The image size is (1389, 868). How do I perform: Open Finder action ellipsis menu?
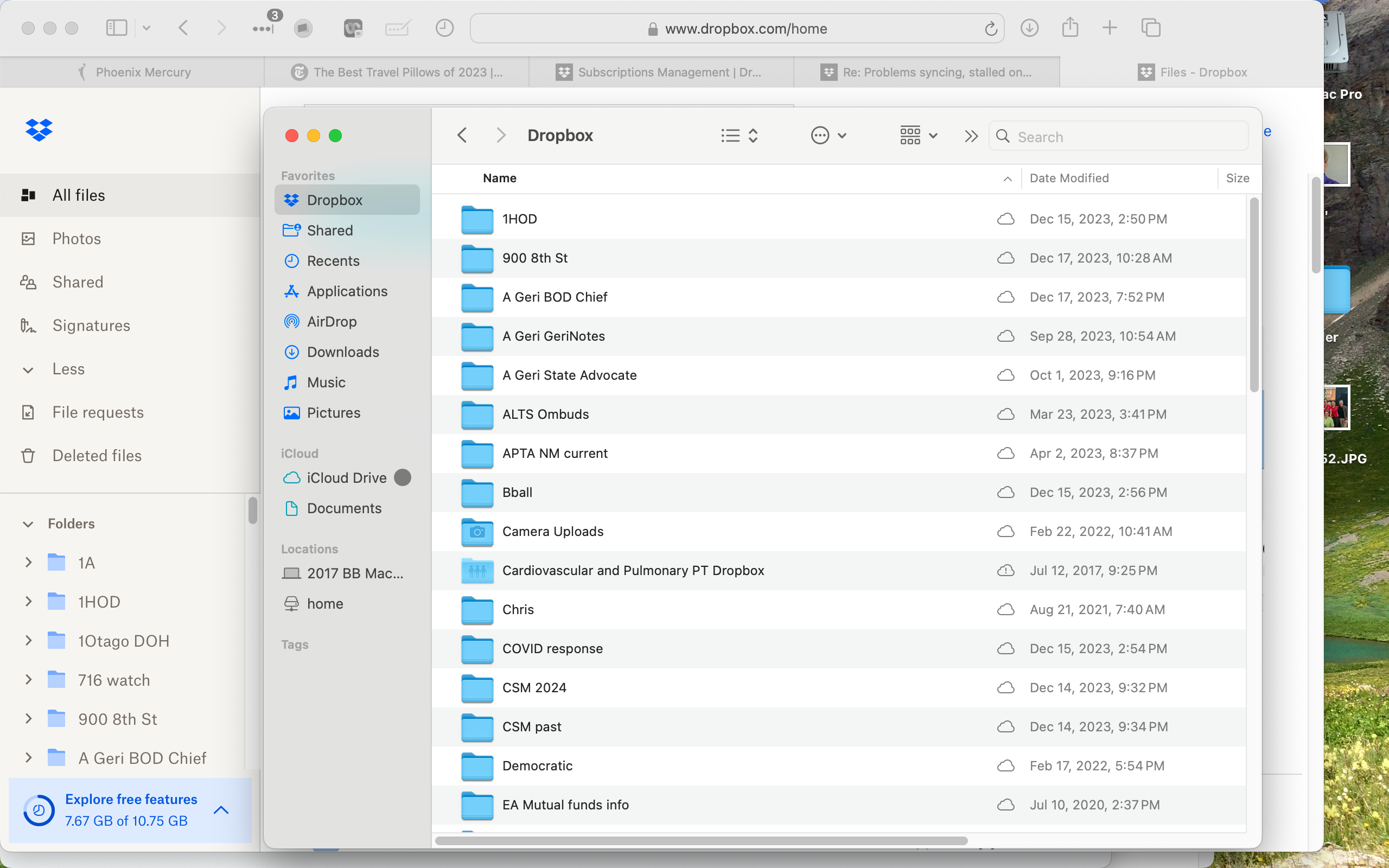click(828, 136)
